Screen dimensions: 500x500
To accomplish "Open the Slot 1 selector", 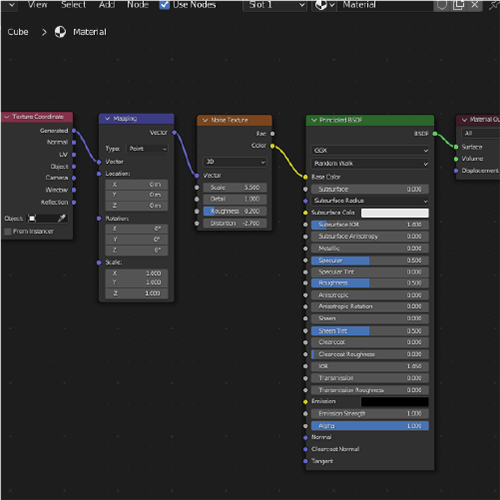I will click(x=275, y=5).
